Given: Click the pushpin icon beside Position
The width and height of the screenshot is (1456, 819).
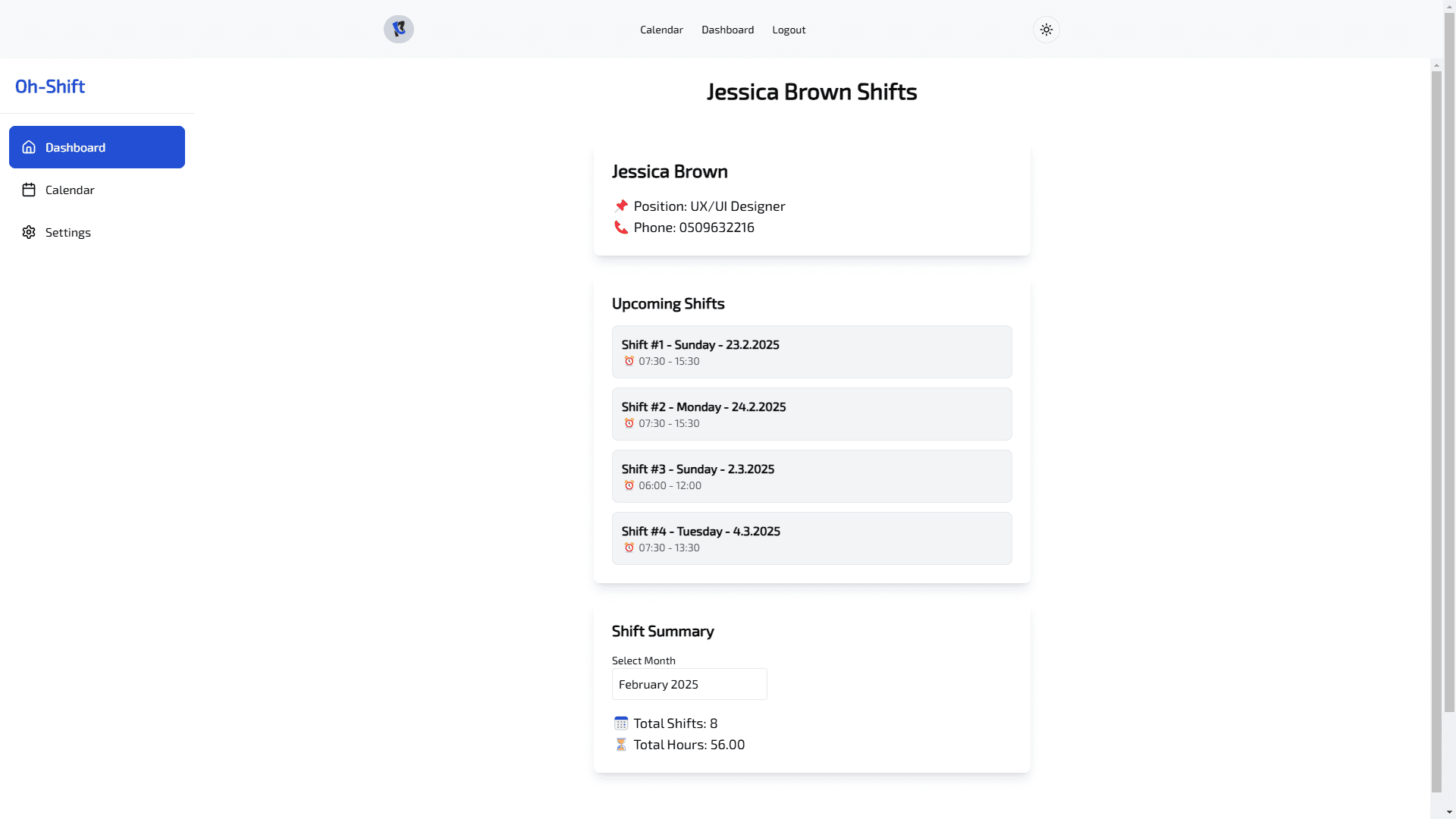Looking at the screenshot, I should click(x=621, y=206).
